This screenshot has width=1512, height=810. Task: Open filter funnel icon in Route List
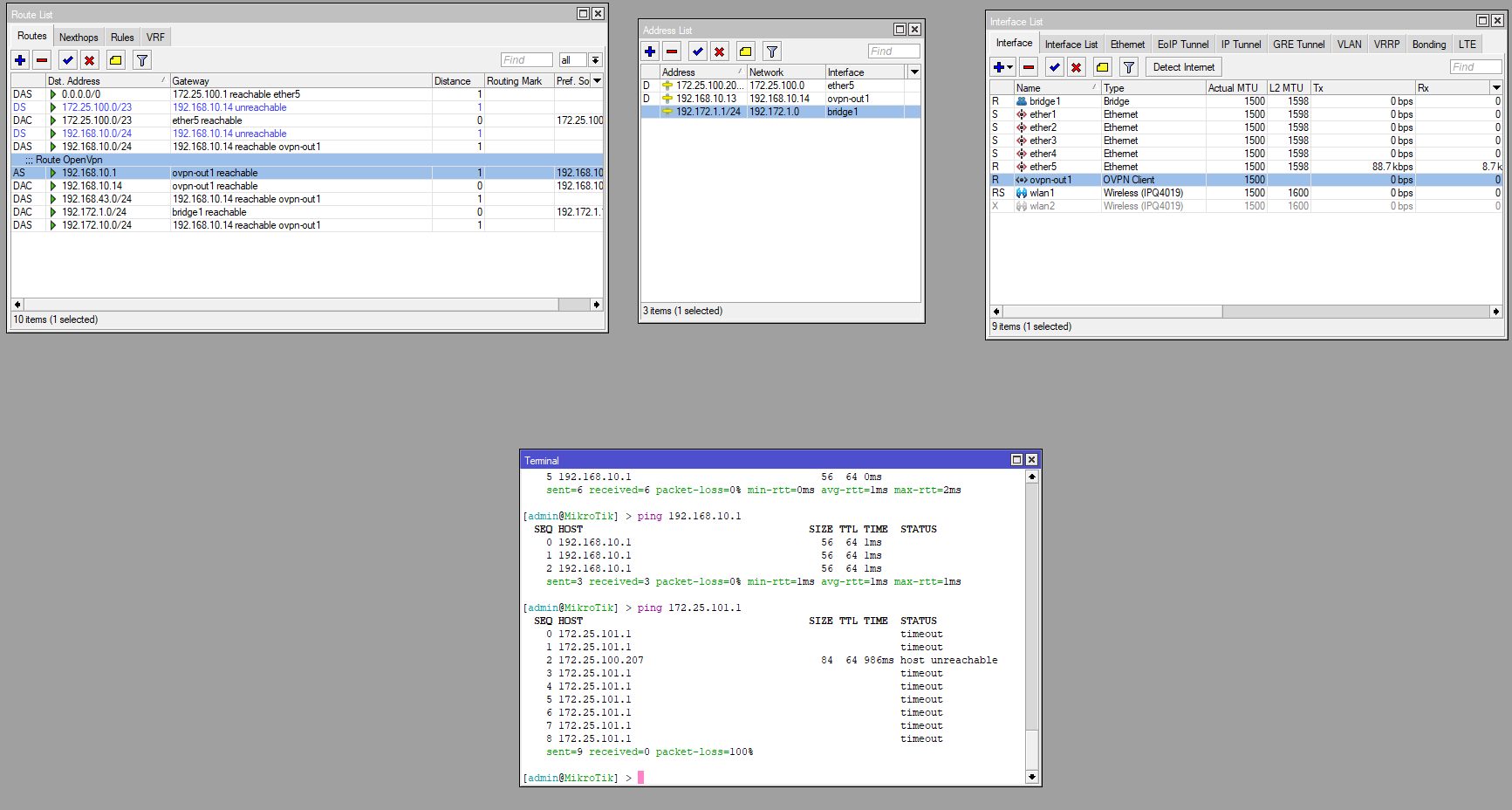click(x=141, y=60)
